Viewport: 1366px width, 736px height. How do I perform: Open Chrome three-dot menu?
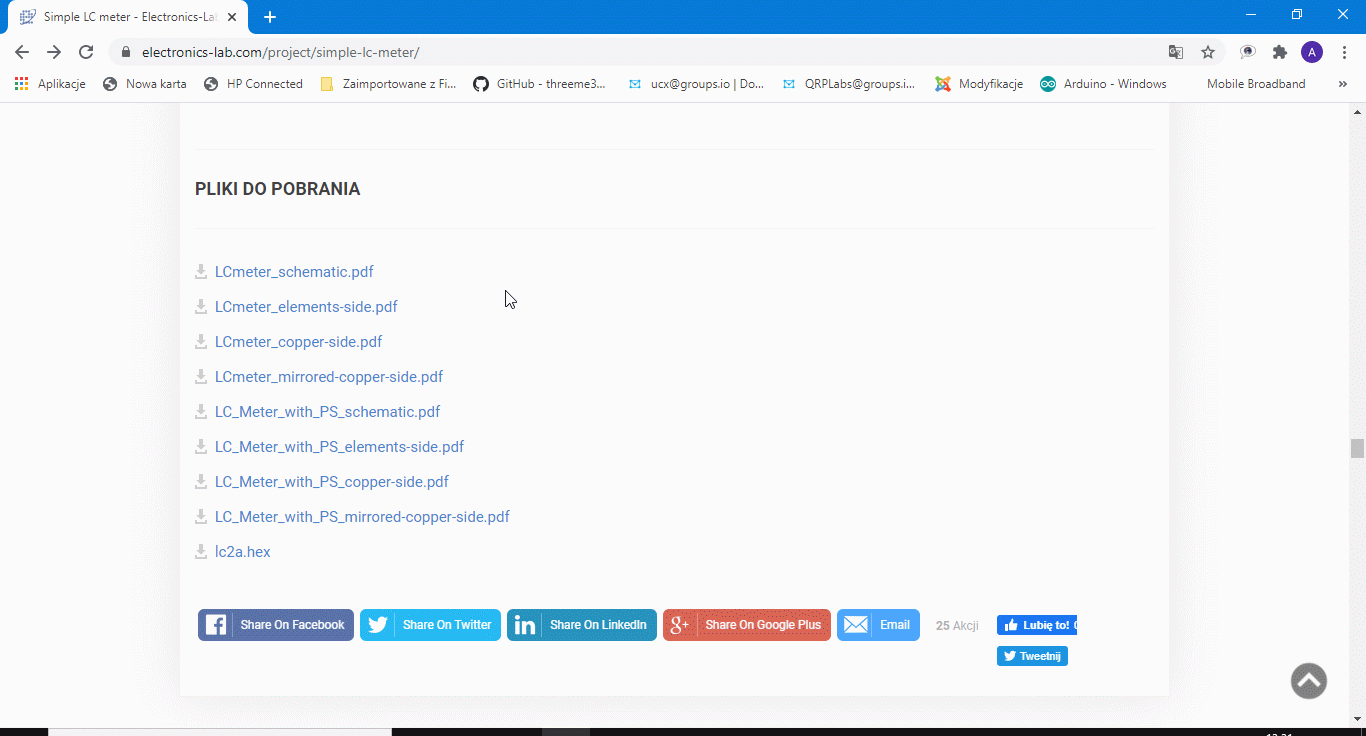pos(1344,52)
